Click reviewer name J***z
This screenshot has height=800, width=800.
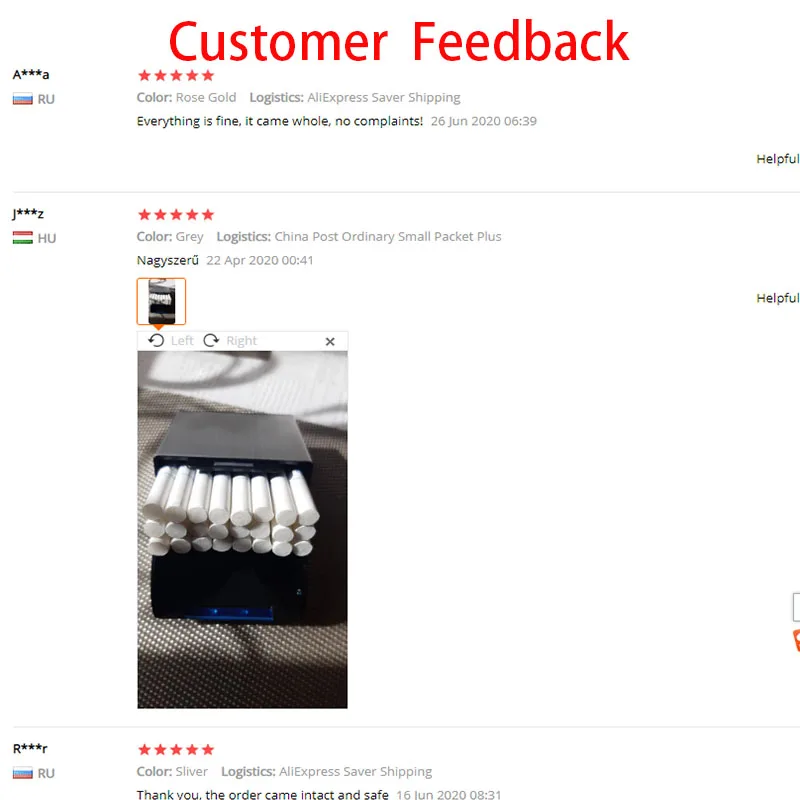(29, 213)
